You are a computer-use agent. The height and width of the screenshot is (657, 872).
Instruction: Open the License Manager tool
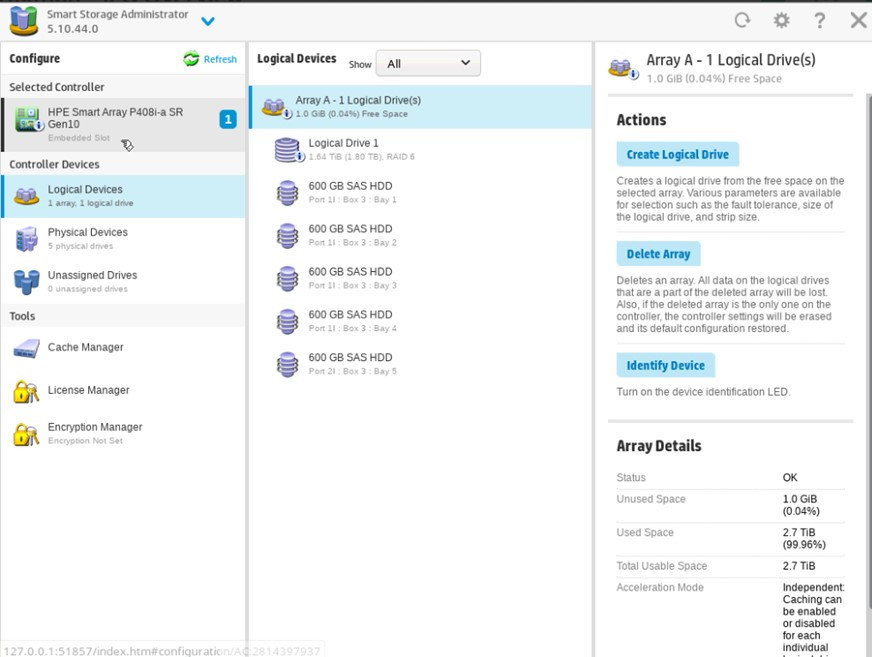point(123,391)
